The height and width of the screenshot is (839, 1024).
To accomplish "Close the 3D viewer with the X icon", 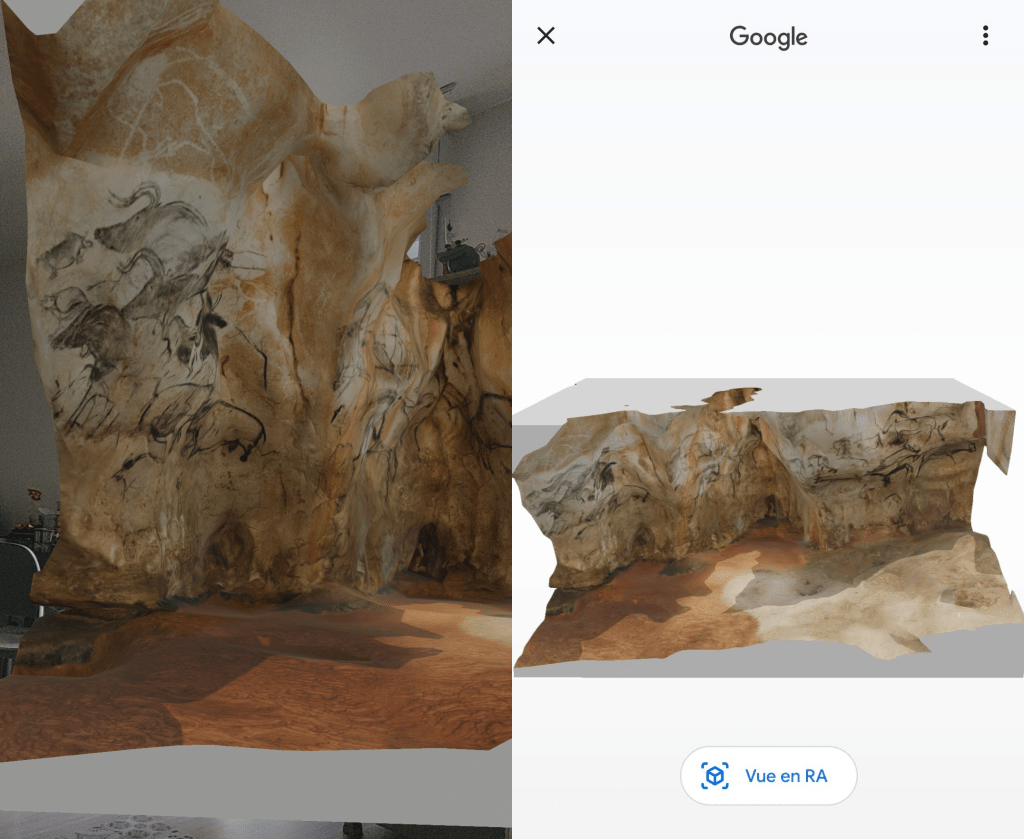I will 545,36.
